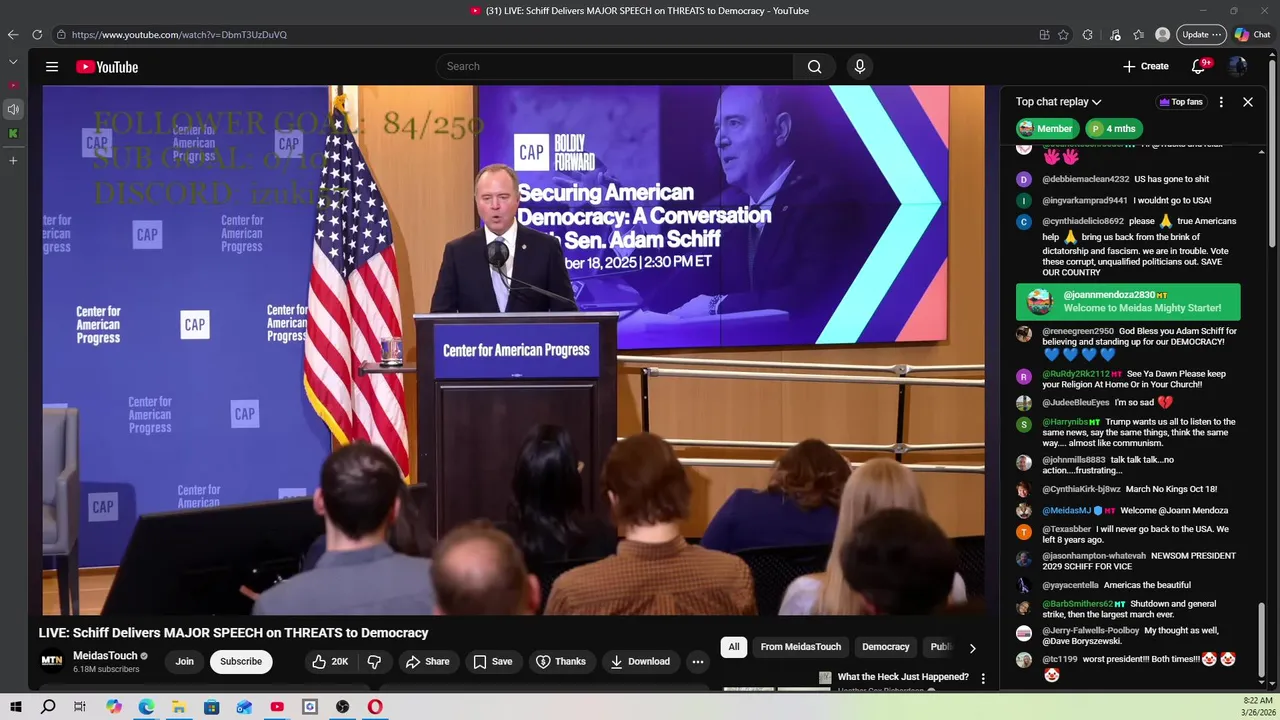Screen dimensions: 1280x720
Task: Click the Welcome to Meidas Mighty Starter banner
Action: pos(1128,302)
